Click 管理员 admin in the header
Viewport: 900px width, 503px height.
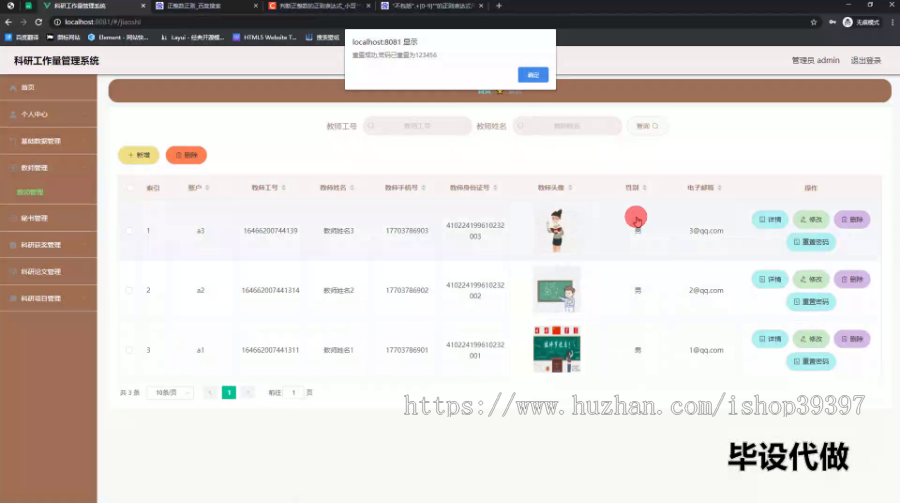(x=815, y=60)
